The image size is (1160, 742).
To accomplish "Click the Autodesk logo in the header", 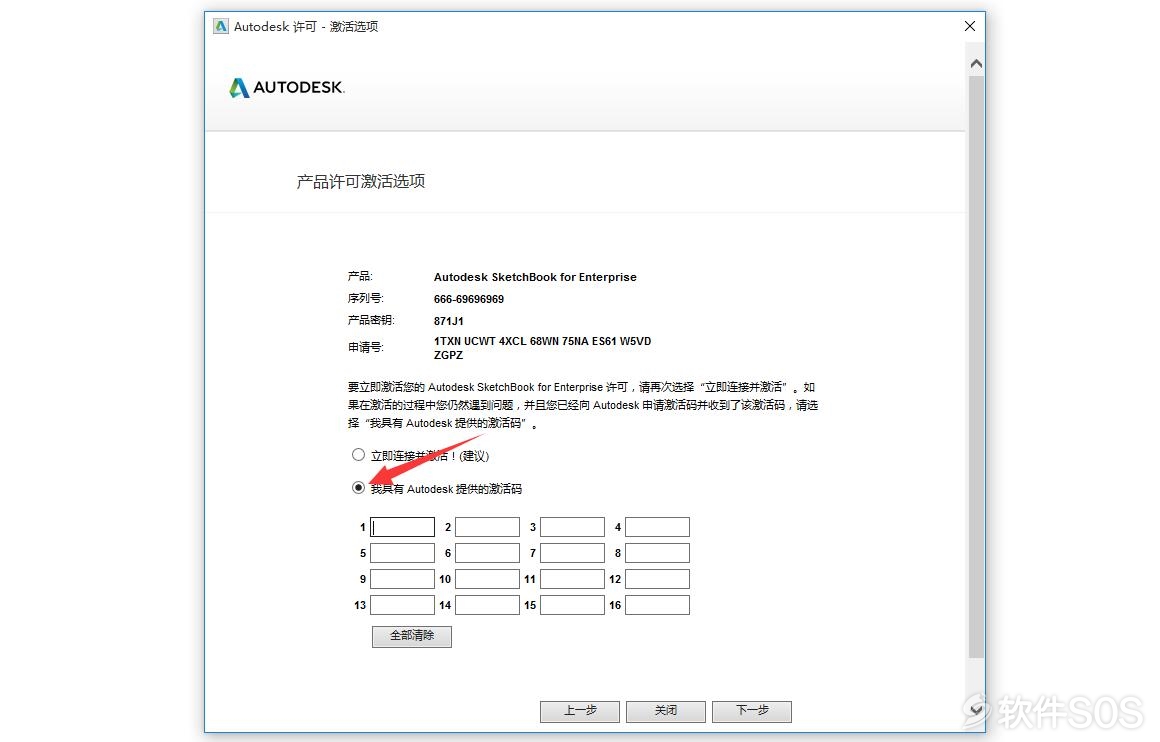I will [286, 87].
